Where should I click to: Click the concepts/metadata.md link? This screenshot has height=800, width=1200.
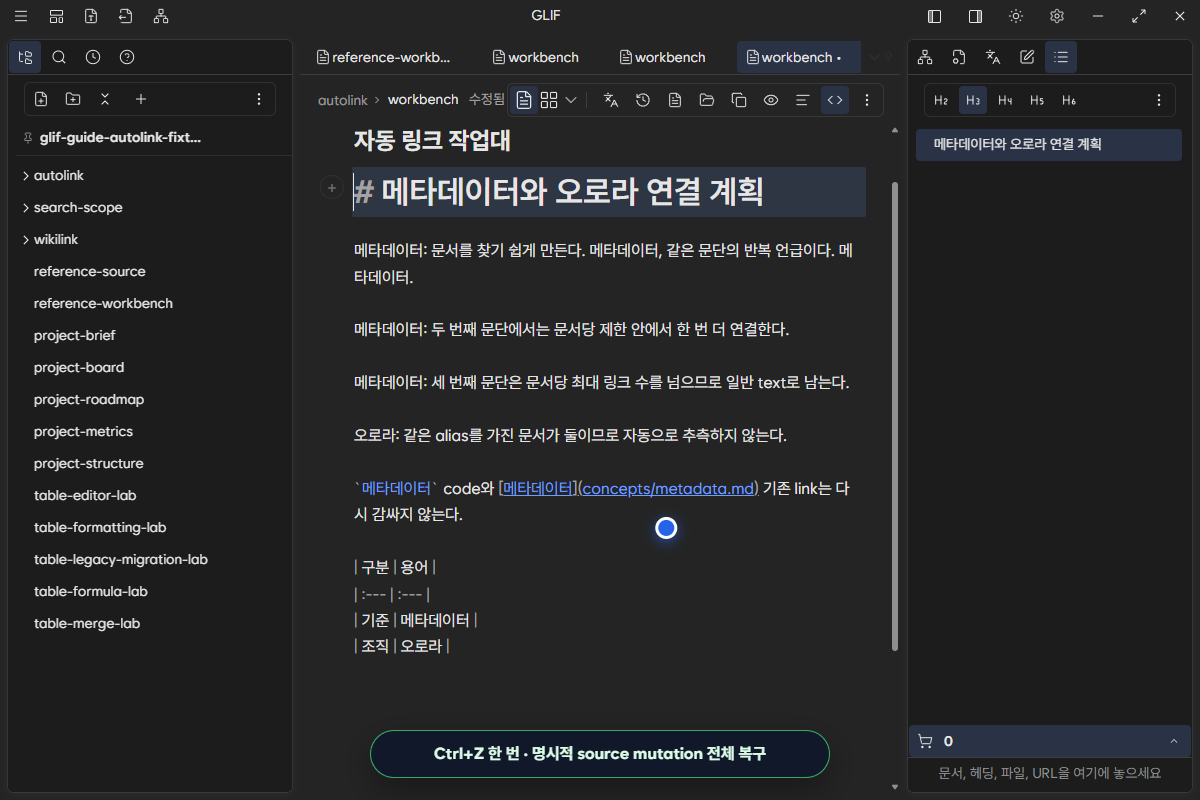click(668, 489)
